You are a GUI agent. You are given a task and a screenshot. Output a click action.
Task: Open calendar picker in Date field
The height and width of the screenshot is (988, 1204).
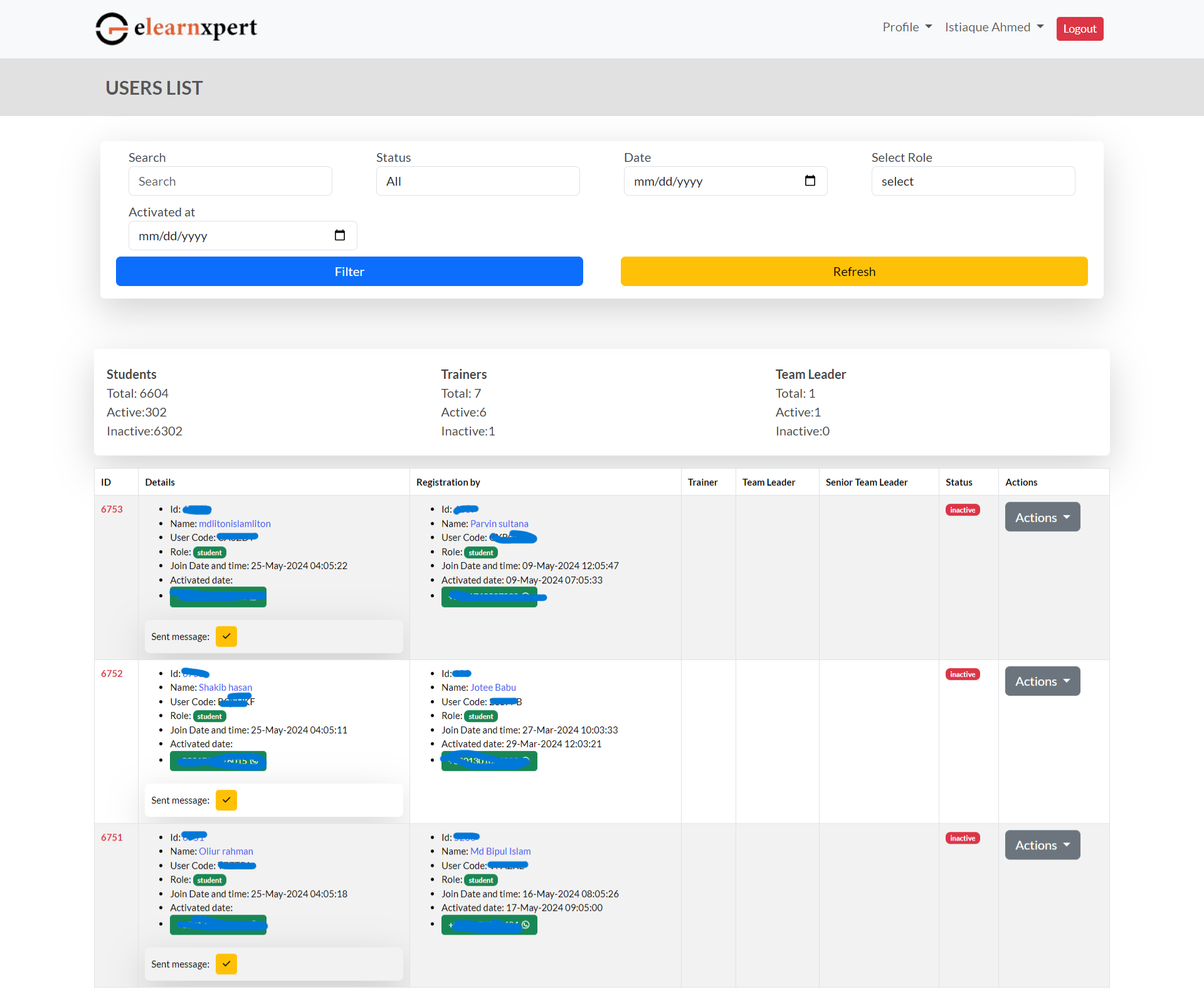coord(810,181)
